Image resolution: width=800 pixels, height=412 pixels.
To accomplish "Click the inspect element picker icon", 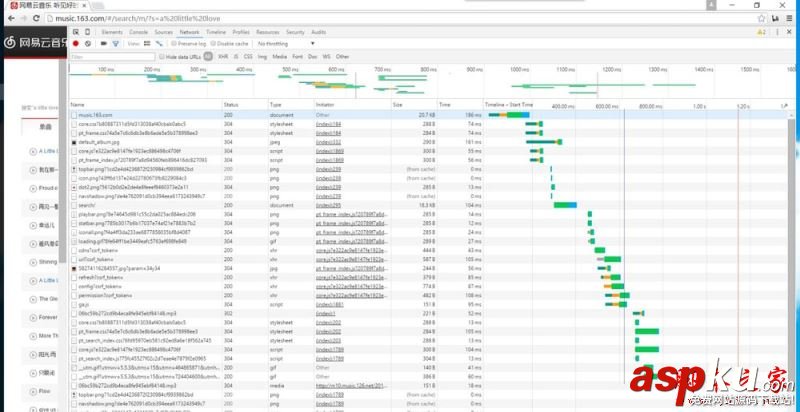I will [76, 32].
